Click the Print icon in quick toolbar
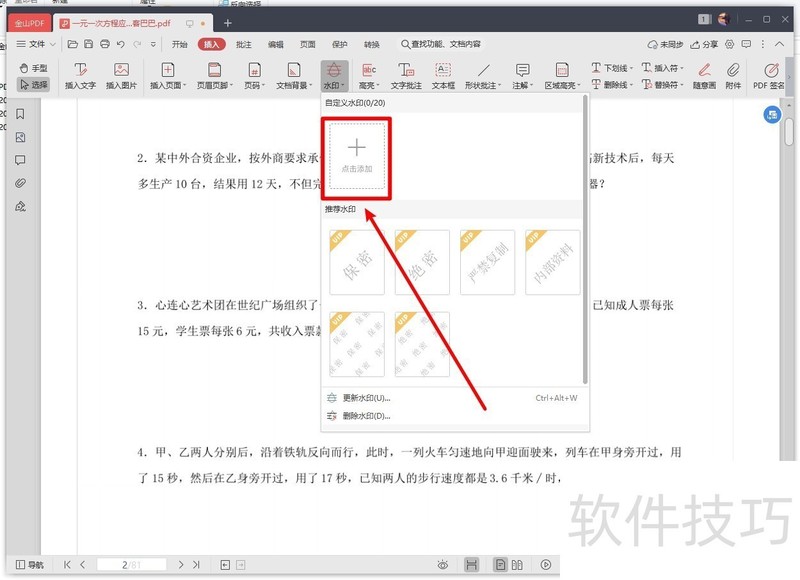 (105, 44)
